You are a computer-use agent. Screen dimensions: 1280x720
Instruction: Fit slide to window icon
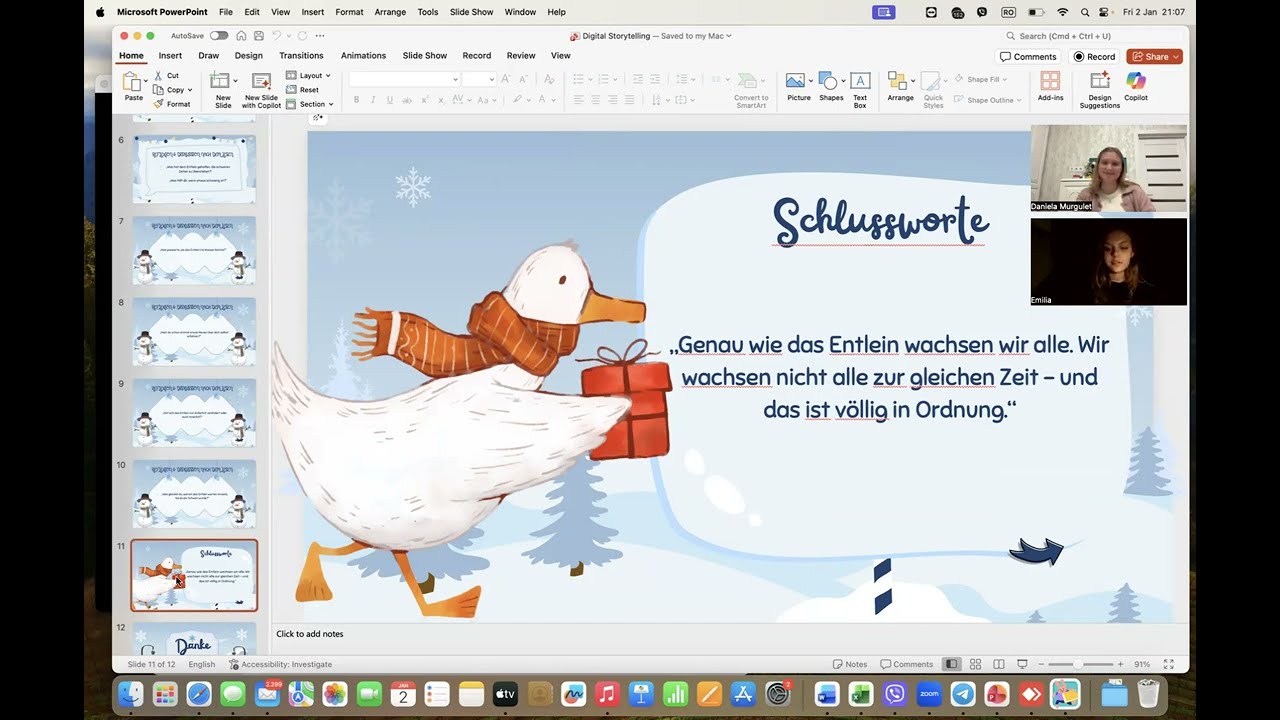point(1169,664)
